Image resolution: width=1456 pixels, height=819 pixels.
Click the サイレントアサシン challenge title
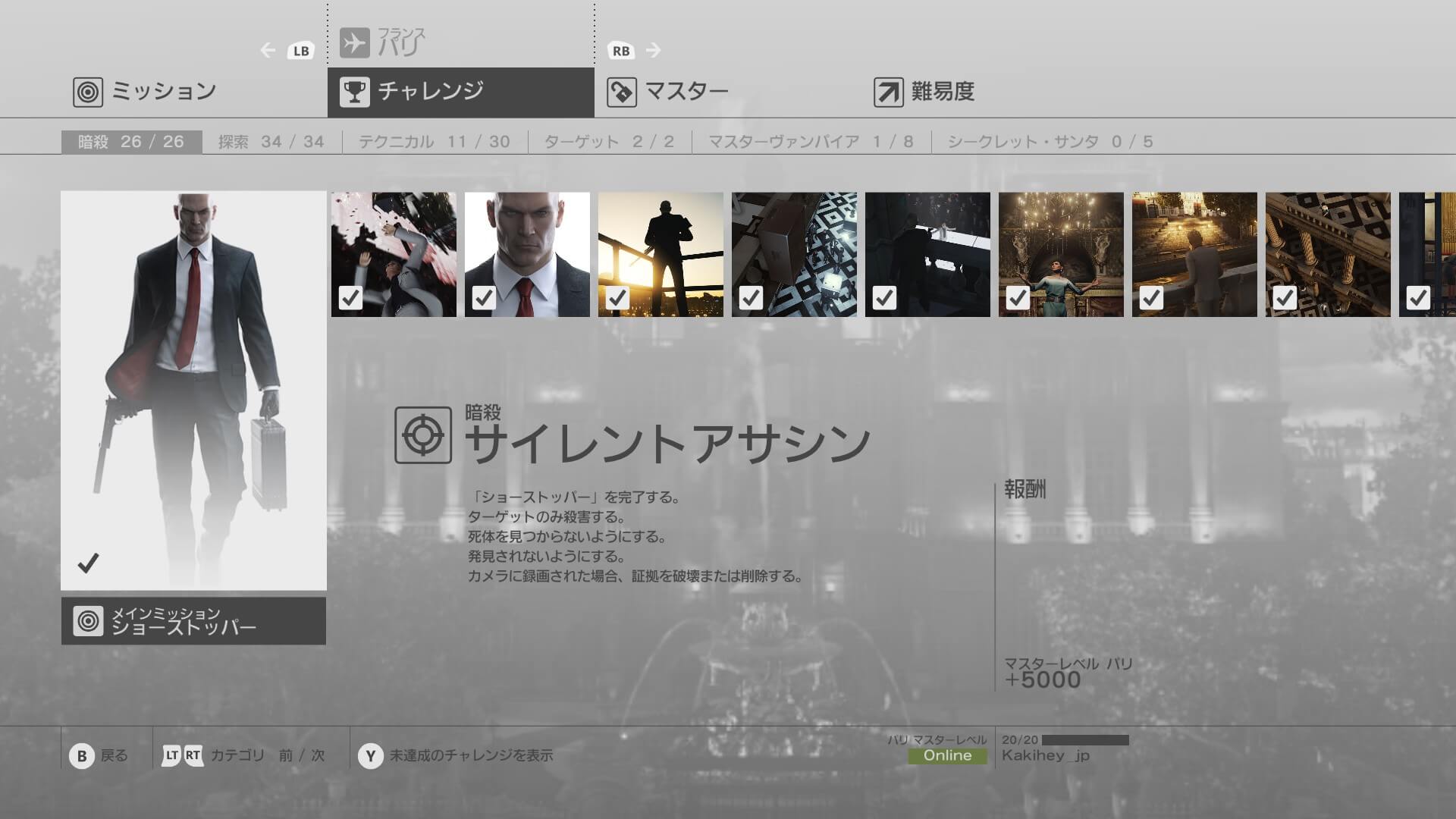[667, 444]
